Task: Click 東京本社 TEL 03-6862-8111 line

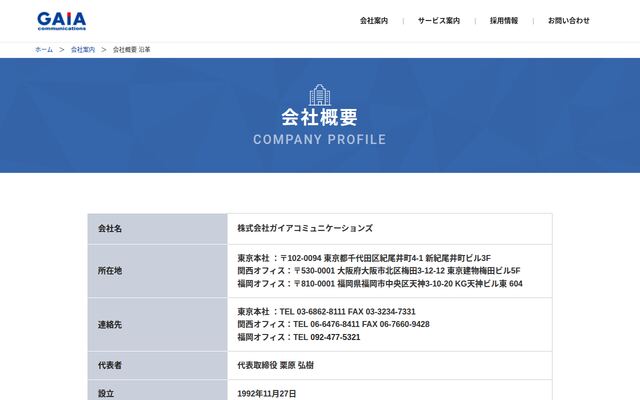Action: point(327,312)
